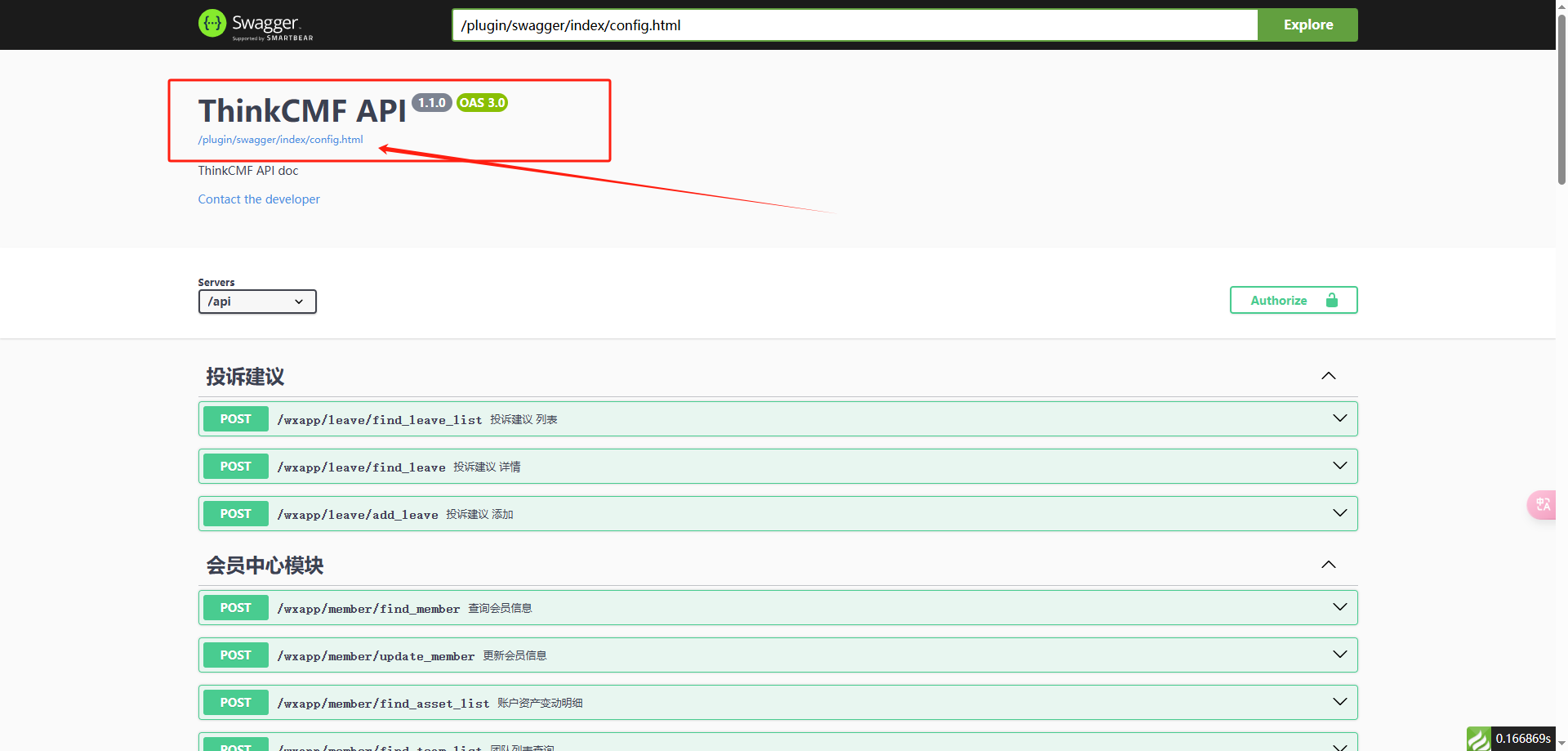
Task: Open the /plugin/swagger/index/config.html link under title
Action: tap(280, 140)
